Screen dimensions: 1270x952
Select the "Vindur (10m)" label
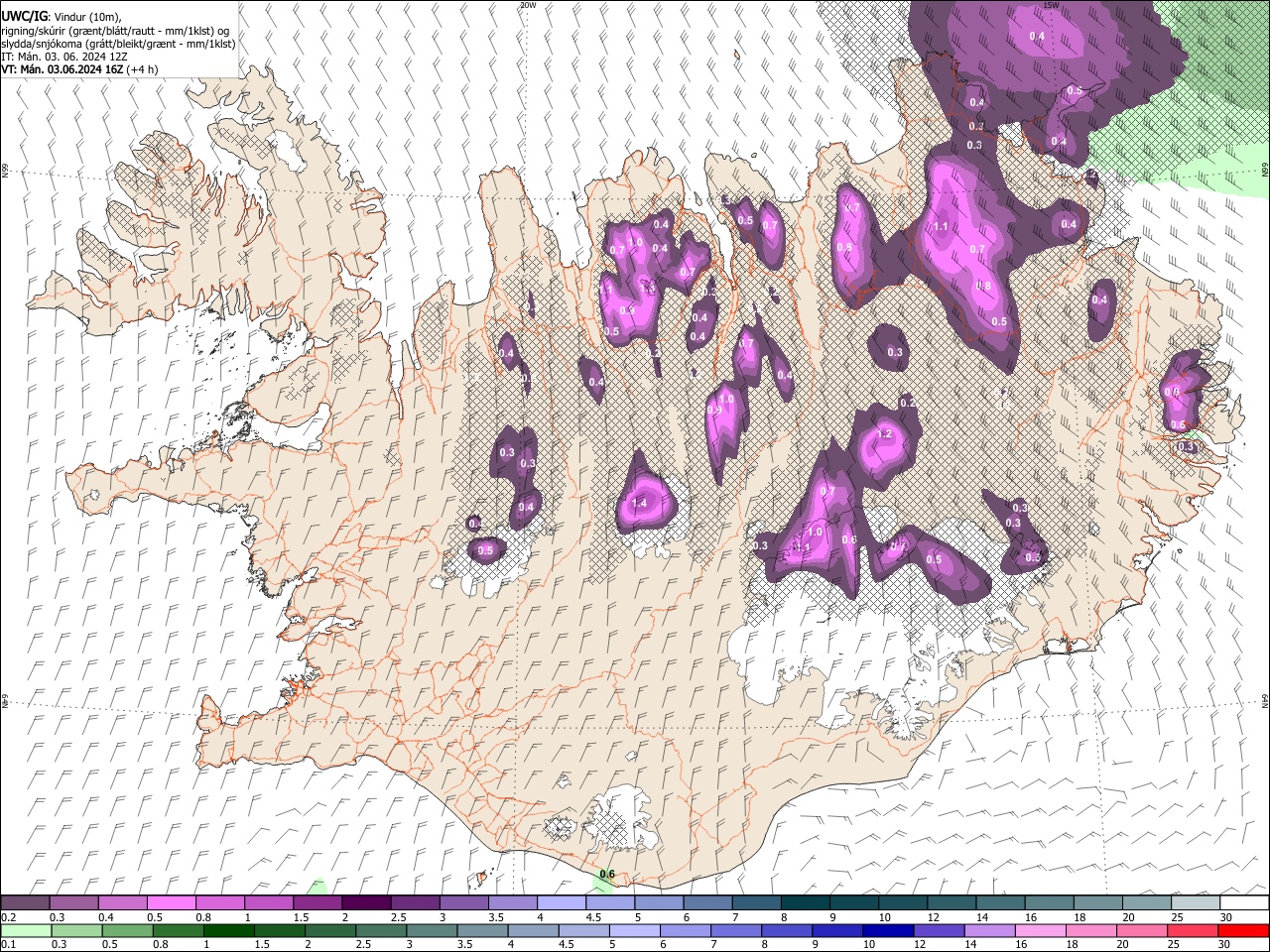85,17
